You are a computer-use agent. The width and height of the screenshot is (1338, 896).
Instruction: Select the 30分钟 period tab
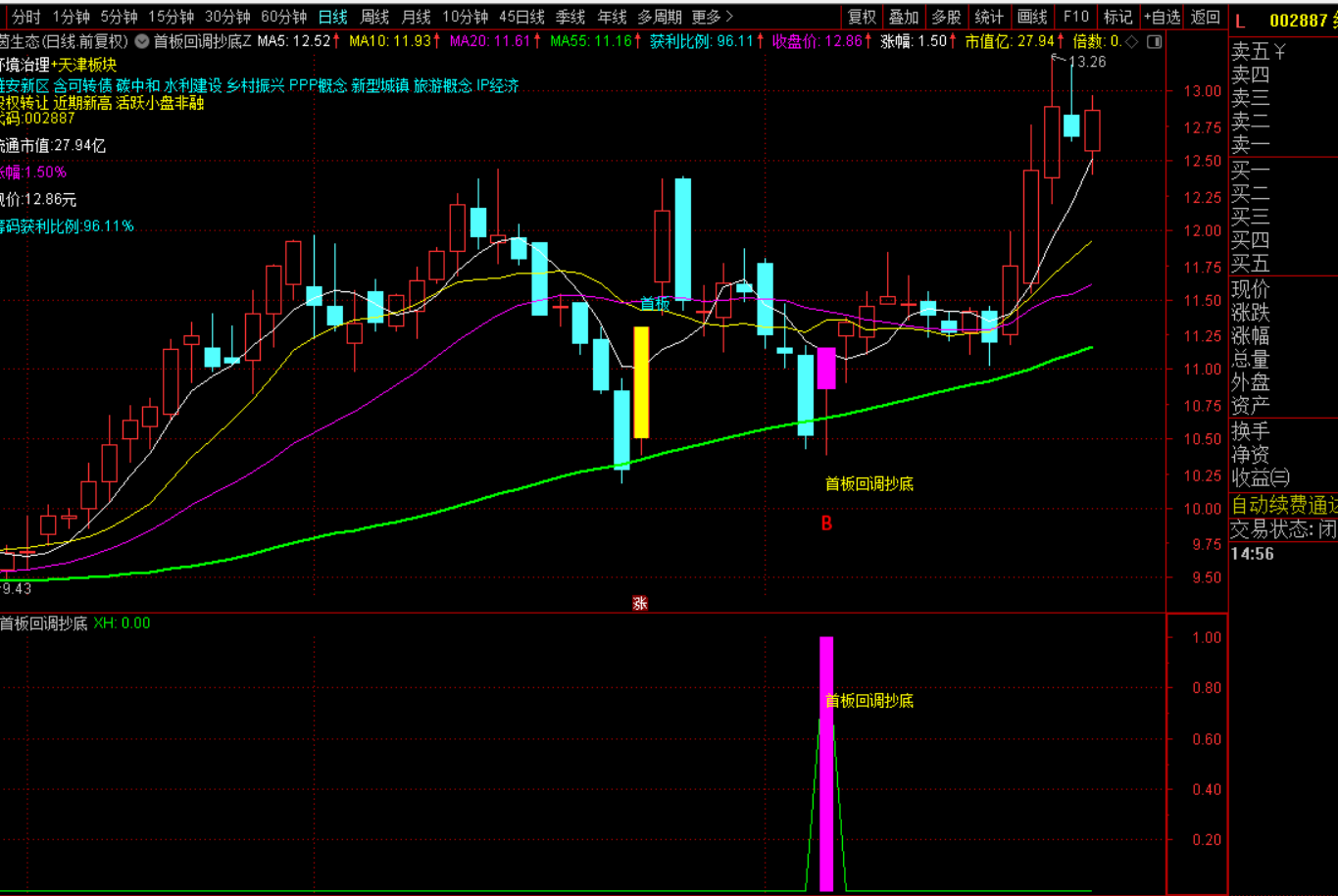(x=227, y=17)
